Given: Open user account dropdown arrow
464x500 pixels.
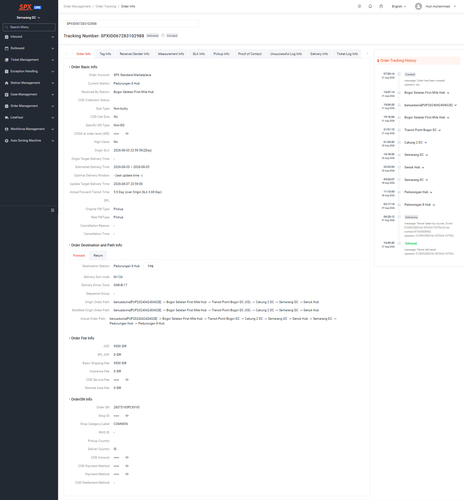Looking at the screenshot, I should [x=455, y=6].
